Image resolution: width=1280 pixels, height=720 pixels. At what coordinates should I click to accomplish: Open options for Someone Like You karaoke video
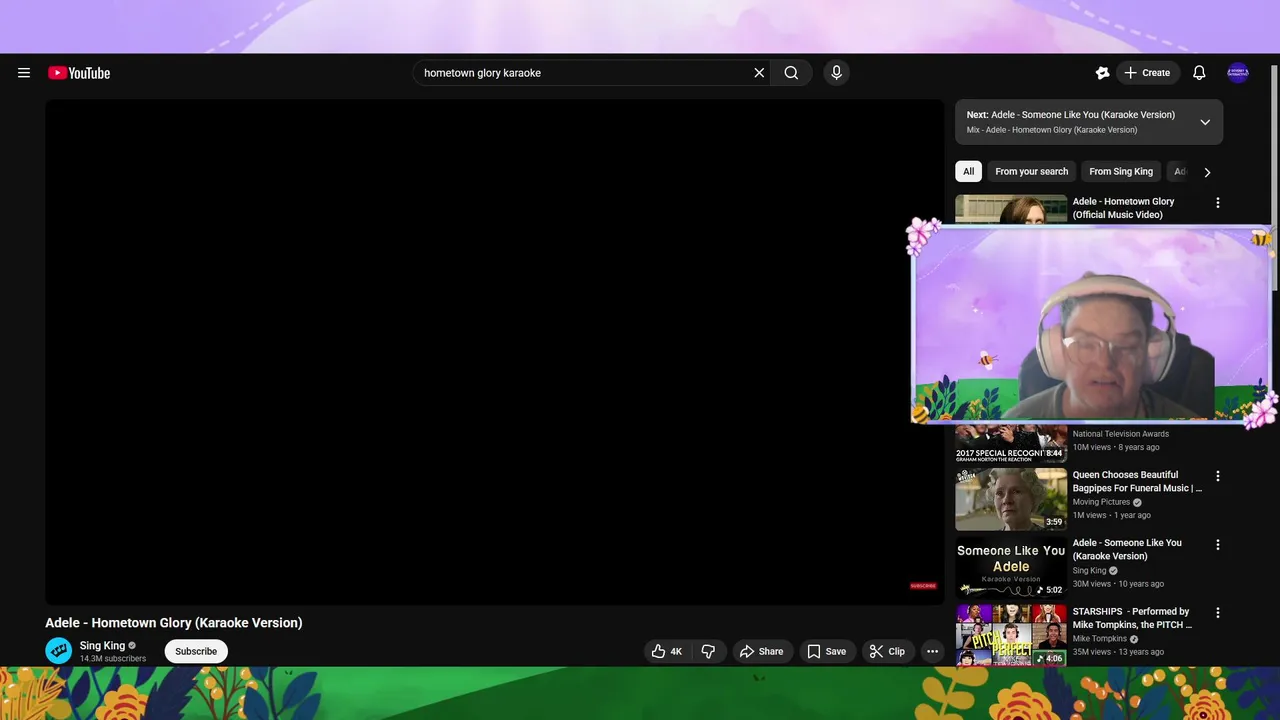[x=1217, y=545]
